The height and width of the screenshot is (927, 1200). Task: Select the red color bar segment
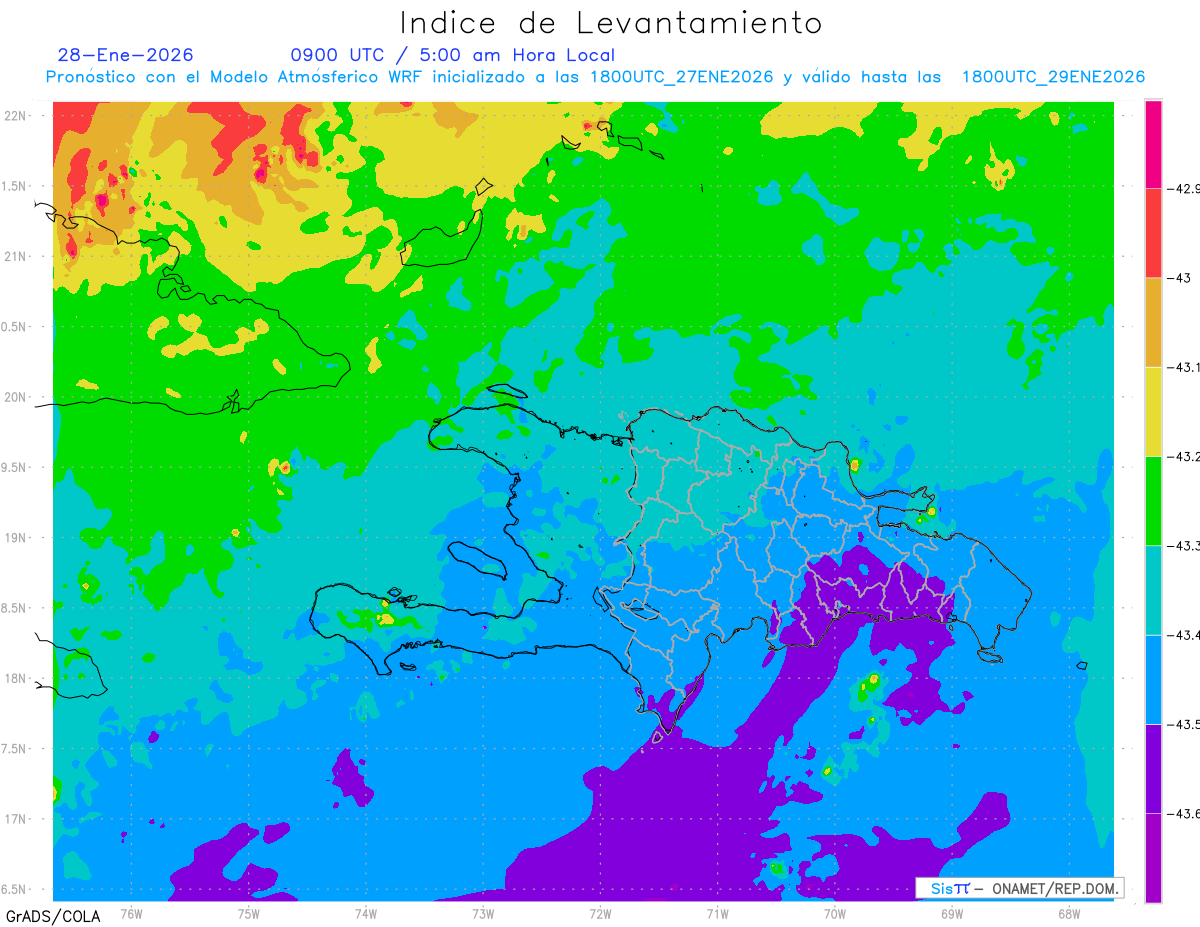(x=1153, y=233)
